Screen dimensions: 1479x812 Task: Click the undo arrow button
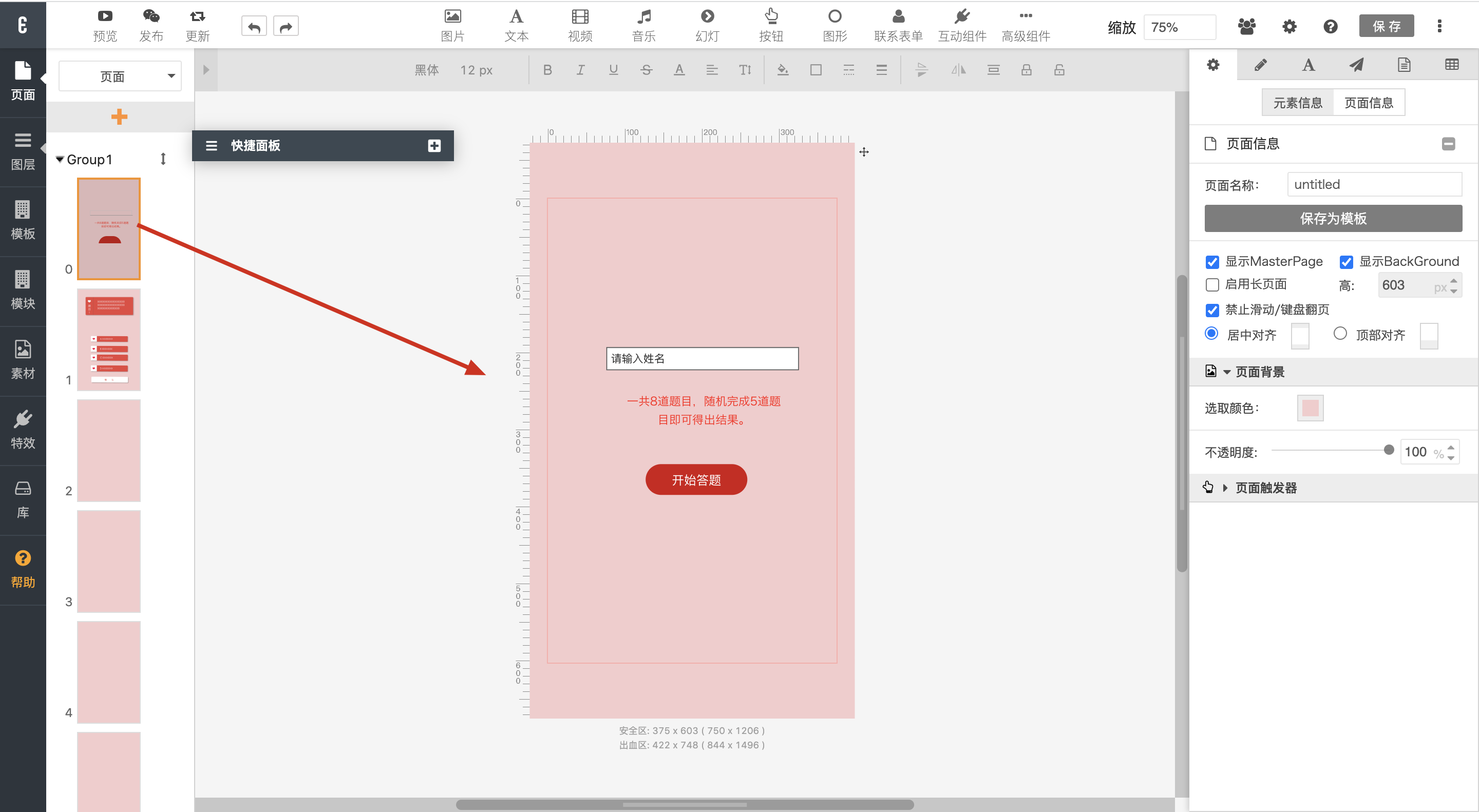point(254,26)
